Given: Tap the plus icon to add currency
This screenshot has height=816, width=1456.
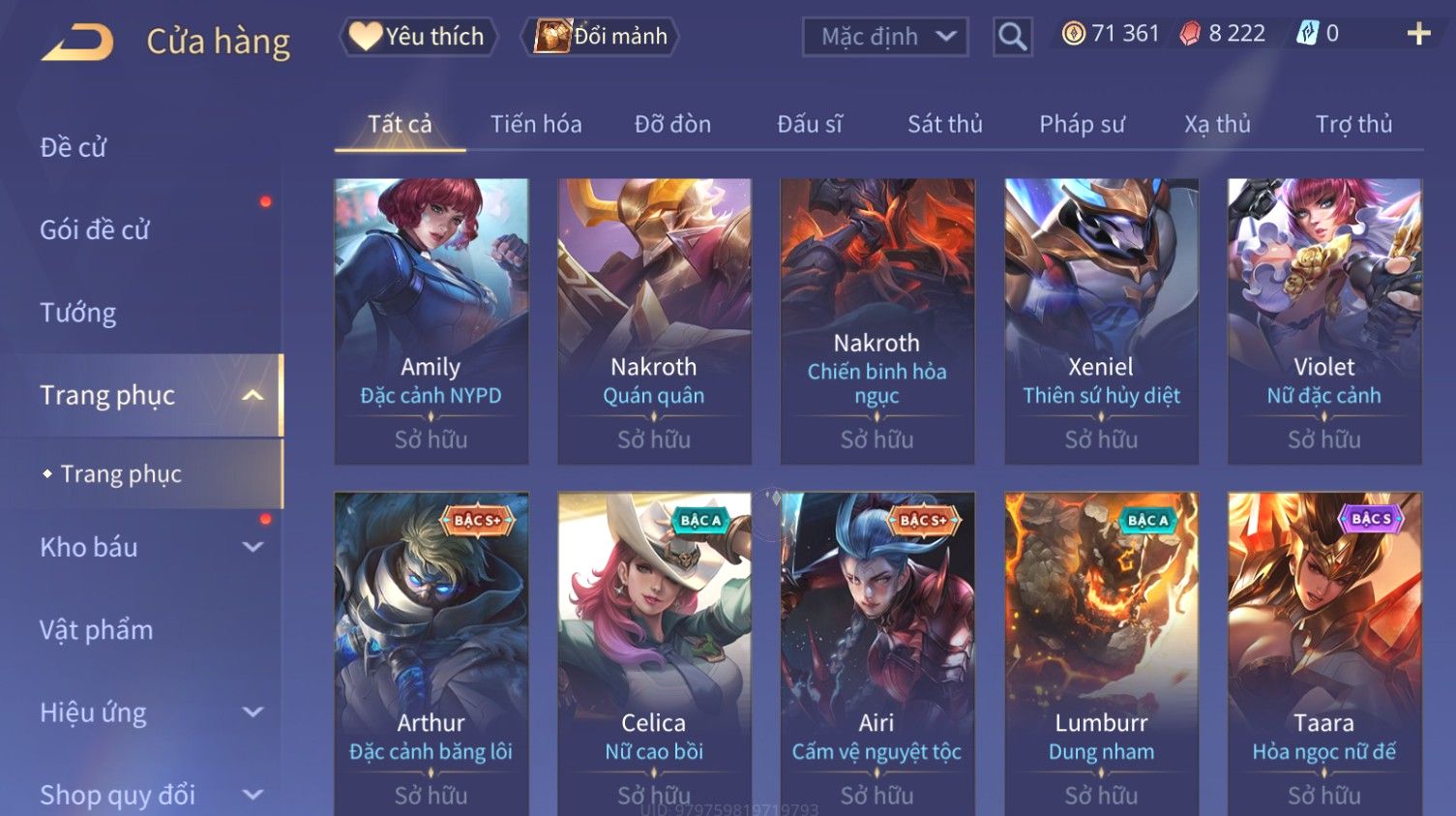Looking at the screenshot, I should tap(1418, 34).
